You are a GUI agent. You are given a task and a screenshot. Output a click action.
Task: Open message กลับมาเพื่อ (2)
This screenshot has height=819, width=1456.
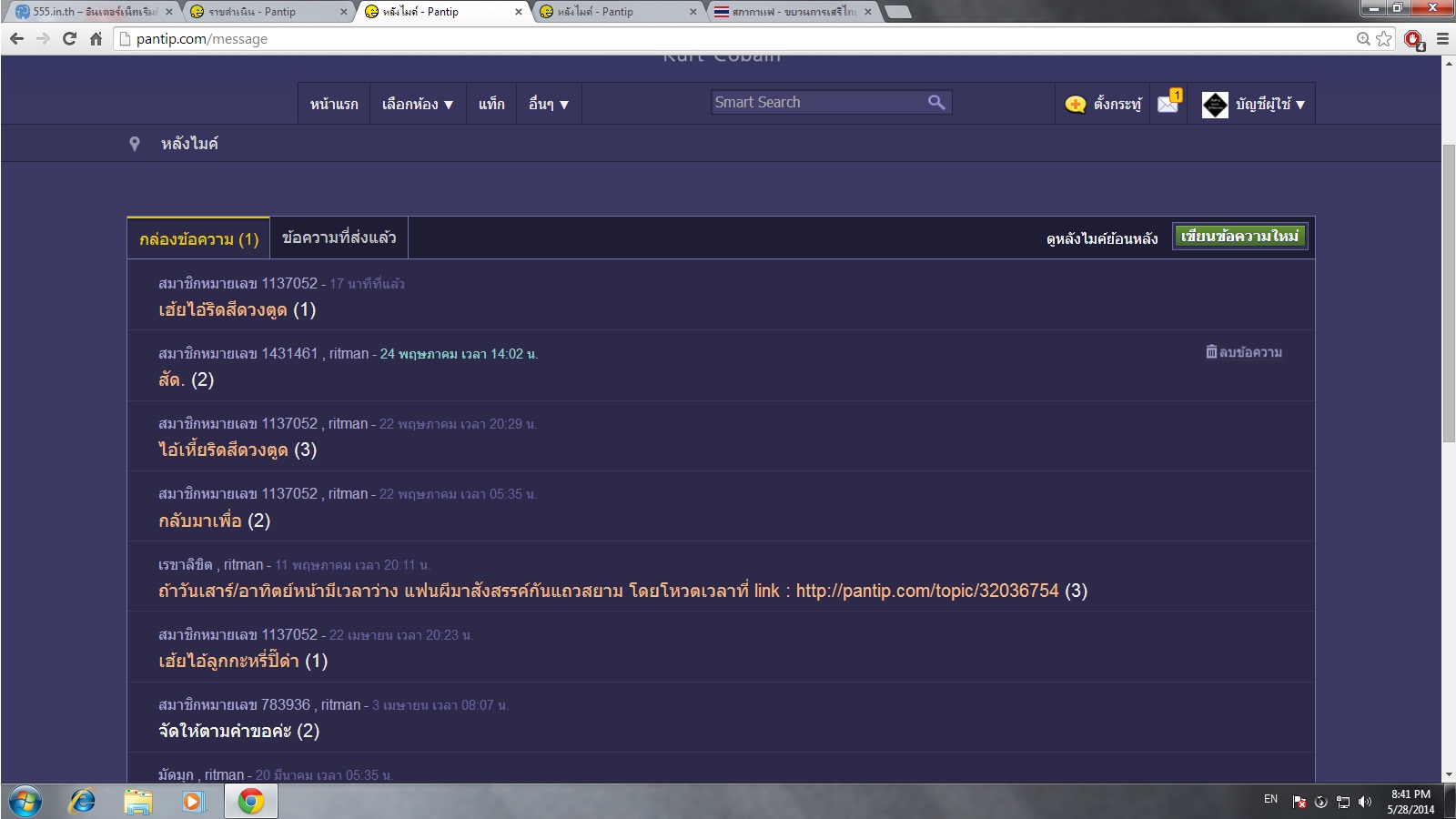(x=214, y=521)
